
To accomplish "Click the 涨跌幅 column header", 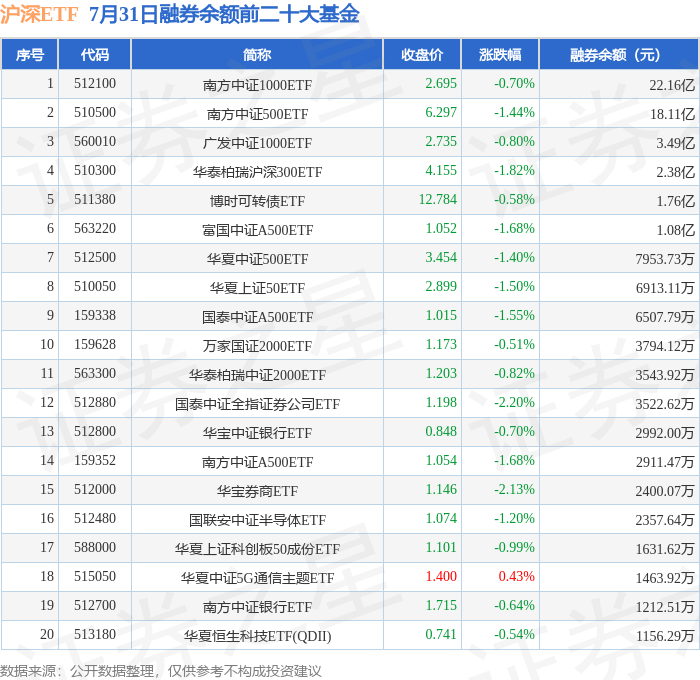I will (500, 54).
